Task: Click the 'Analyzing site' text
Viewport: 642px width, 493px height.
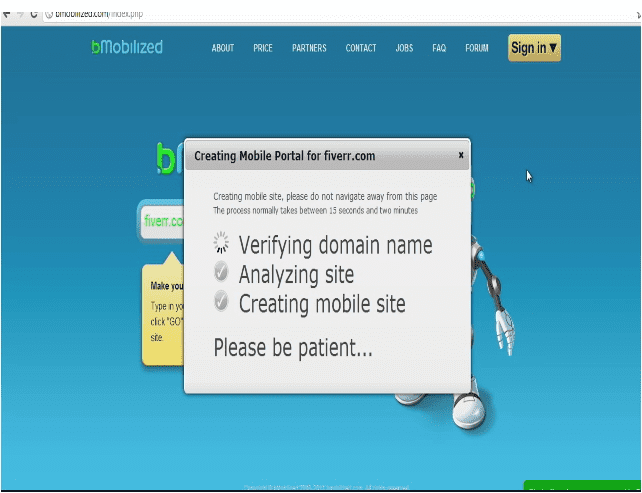Action: tap(296, 274)
